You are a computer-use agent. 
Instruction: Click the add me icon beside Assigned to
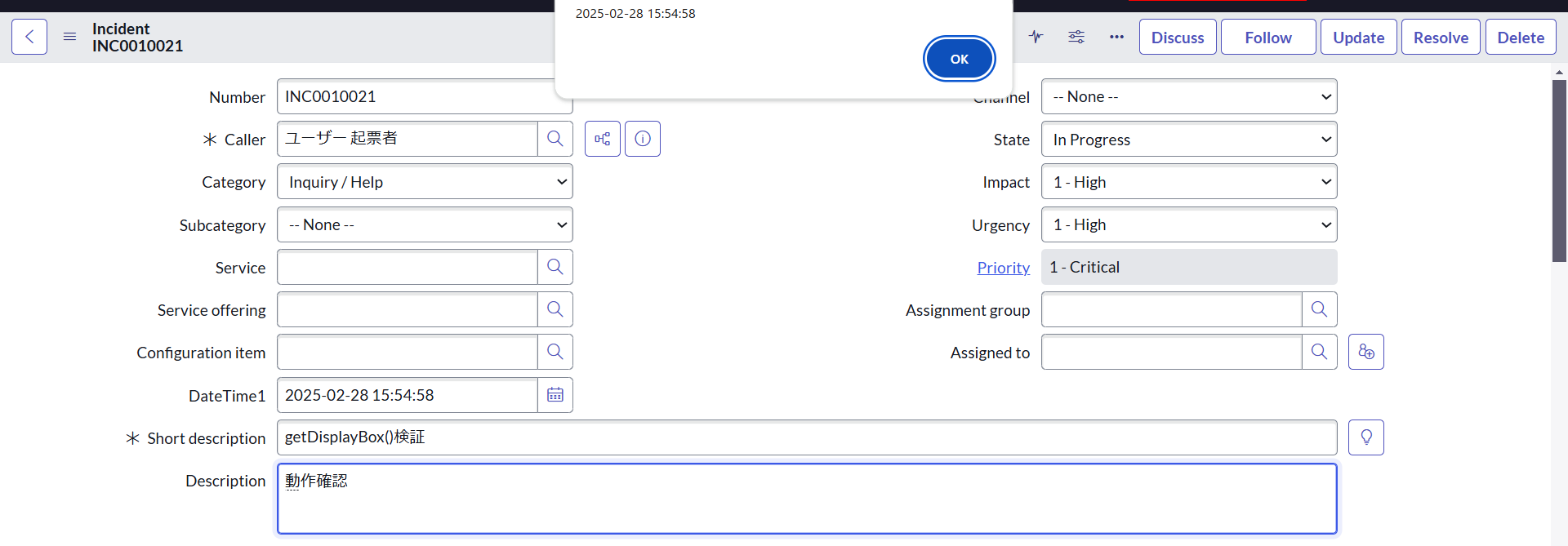[x=1366, y=352]
